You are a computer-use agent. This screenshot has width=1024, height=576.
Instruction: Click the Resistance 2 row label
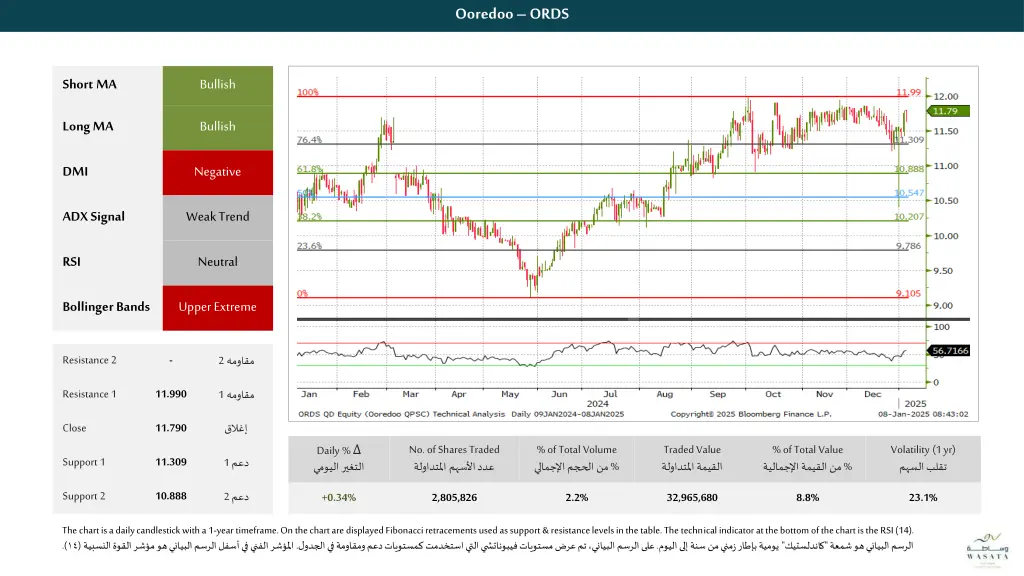(x=89, y=360)
